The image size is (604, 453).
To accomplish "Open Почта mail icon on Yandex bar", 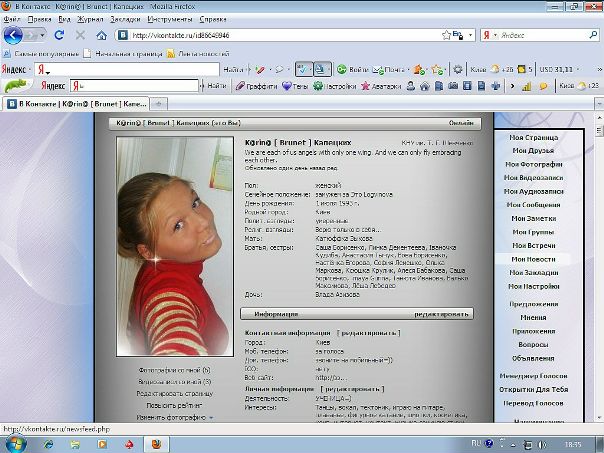I will 378,69.
